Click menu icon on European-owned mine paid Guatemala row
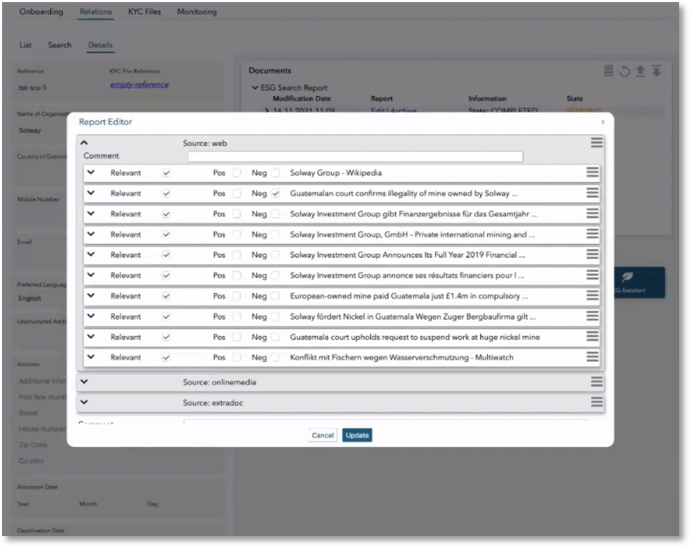 coord(592,296)
